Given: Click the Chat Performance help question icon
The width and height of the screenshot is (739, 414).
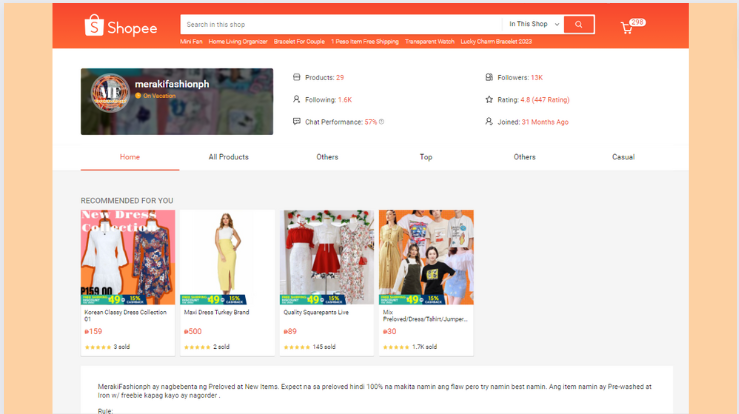Looking at the screenshot, I should coord(381,122).
